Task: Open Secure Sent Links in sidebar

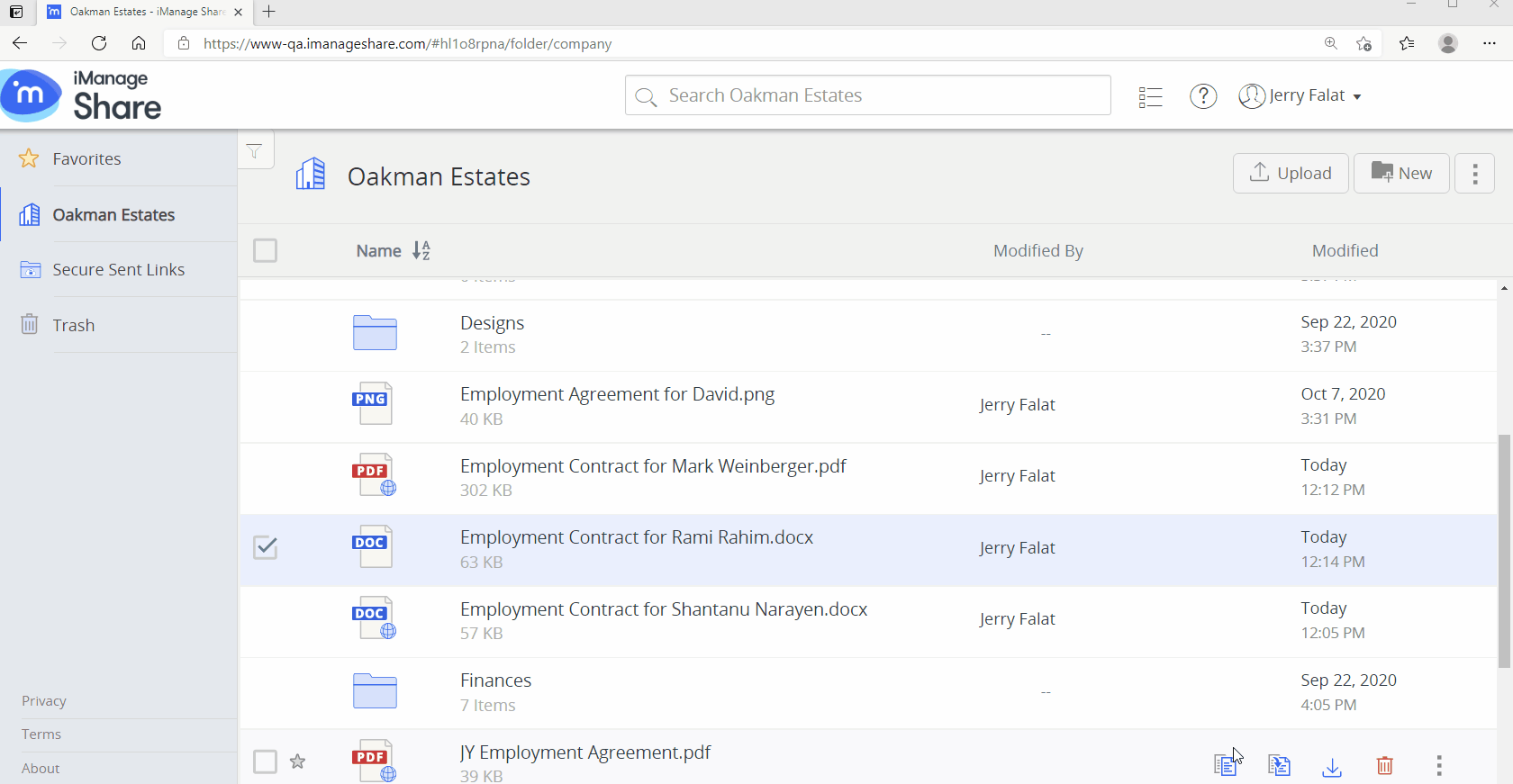Action: tap(118, 270)
